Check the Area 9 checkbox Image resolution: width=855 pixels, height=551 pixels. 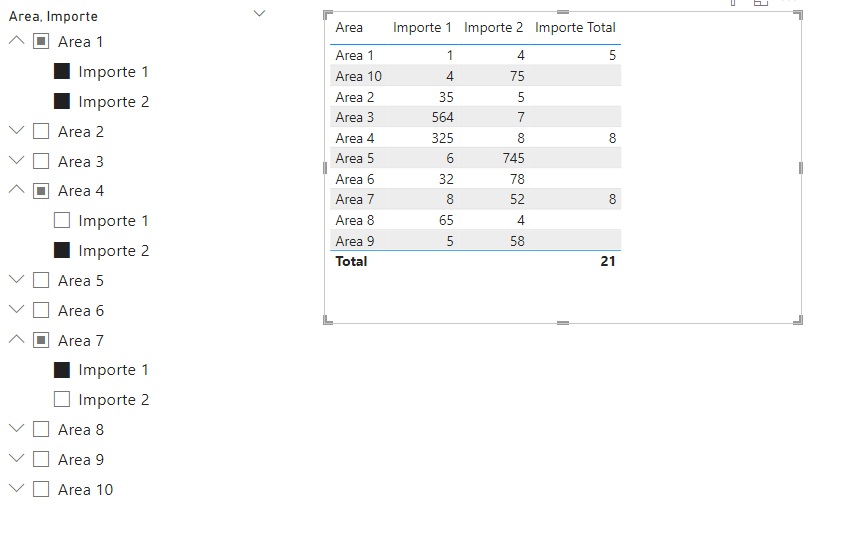[x=41, y=459]
